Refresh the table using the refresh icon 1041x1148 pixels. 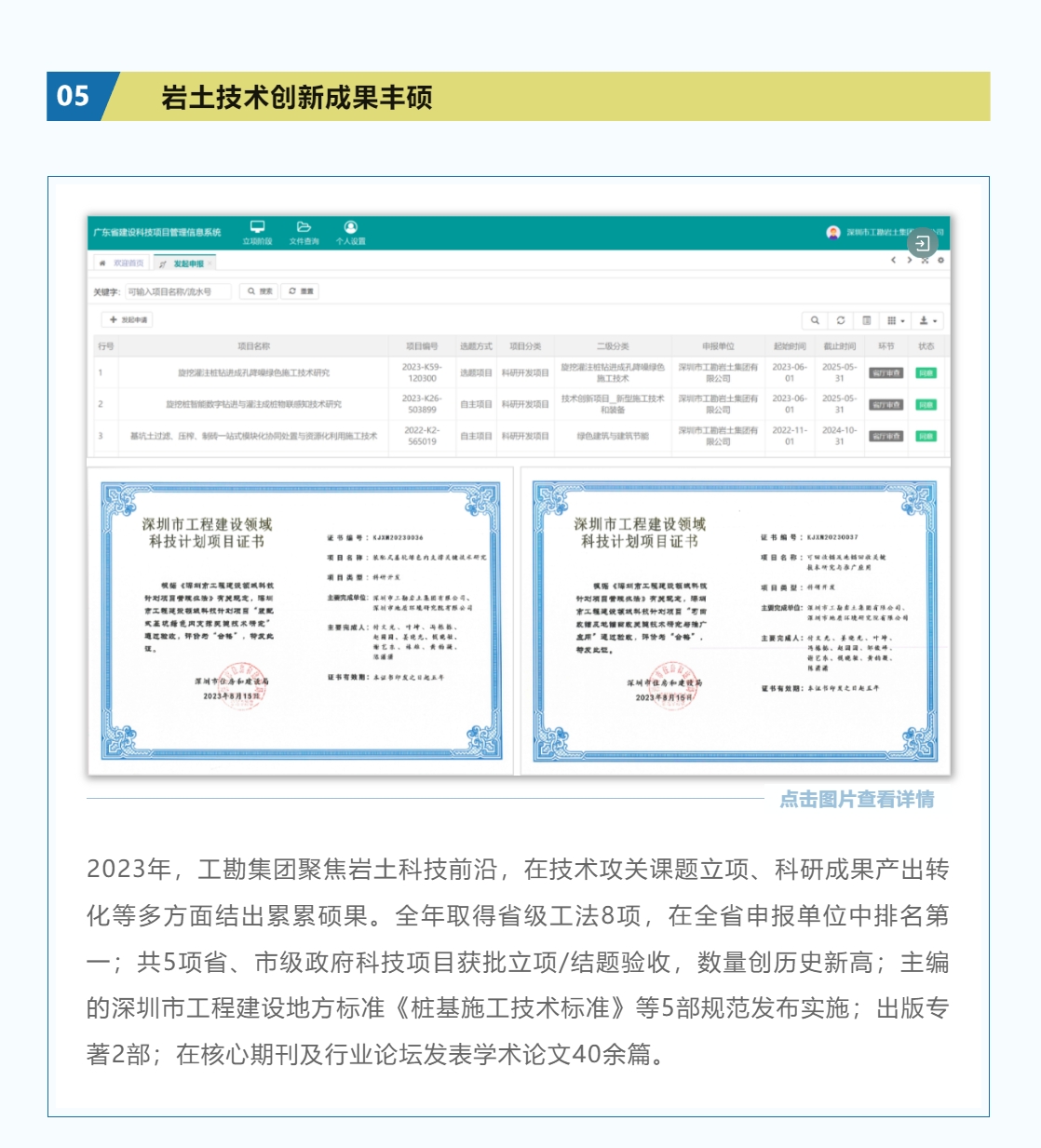pos(841,320)
